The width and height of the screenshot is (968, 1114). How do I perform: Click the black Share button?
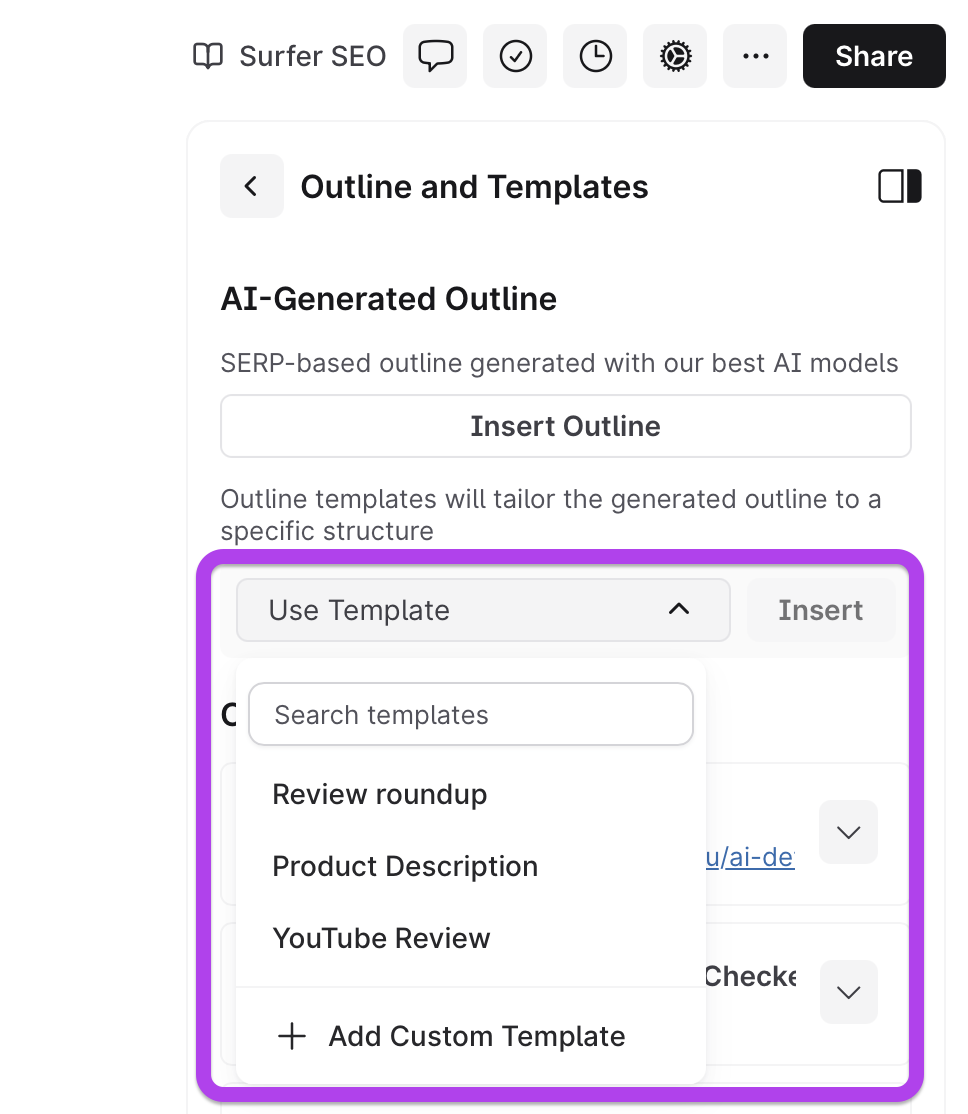[873, 56]
